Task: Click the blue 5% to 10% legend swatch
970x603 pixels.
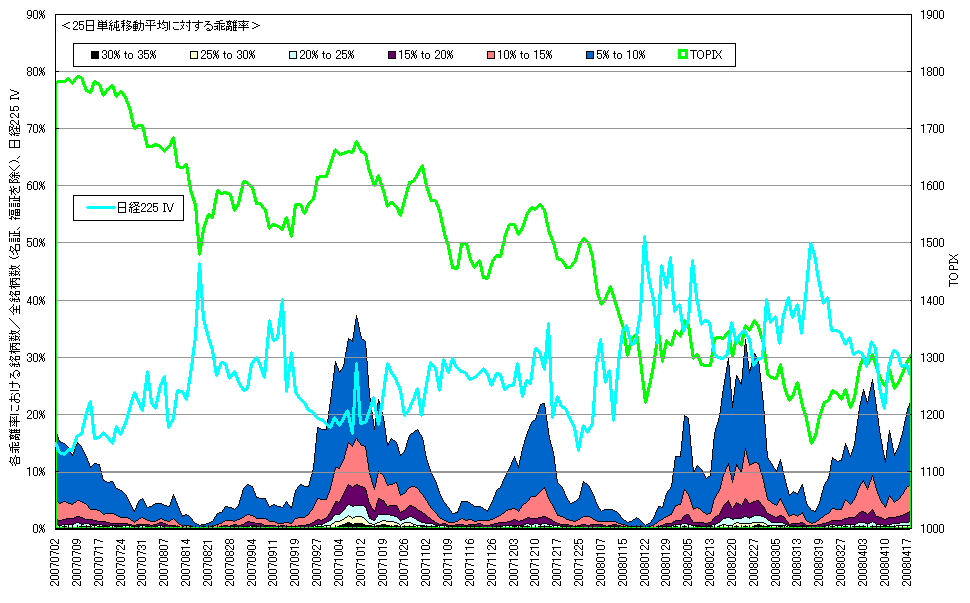Action: pyautogui.click(x=590, y=55)
